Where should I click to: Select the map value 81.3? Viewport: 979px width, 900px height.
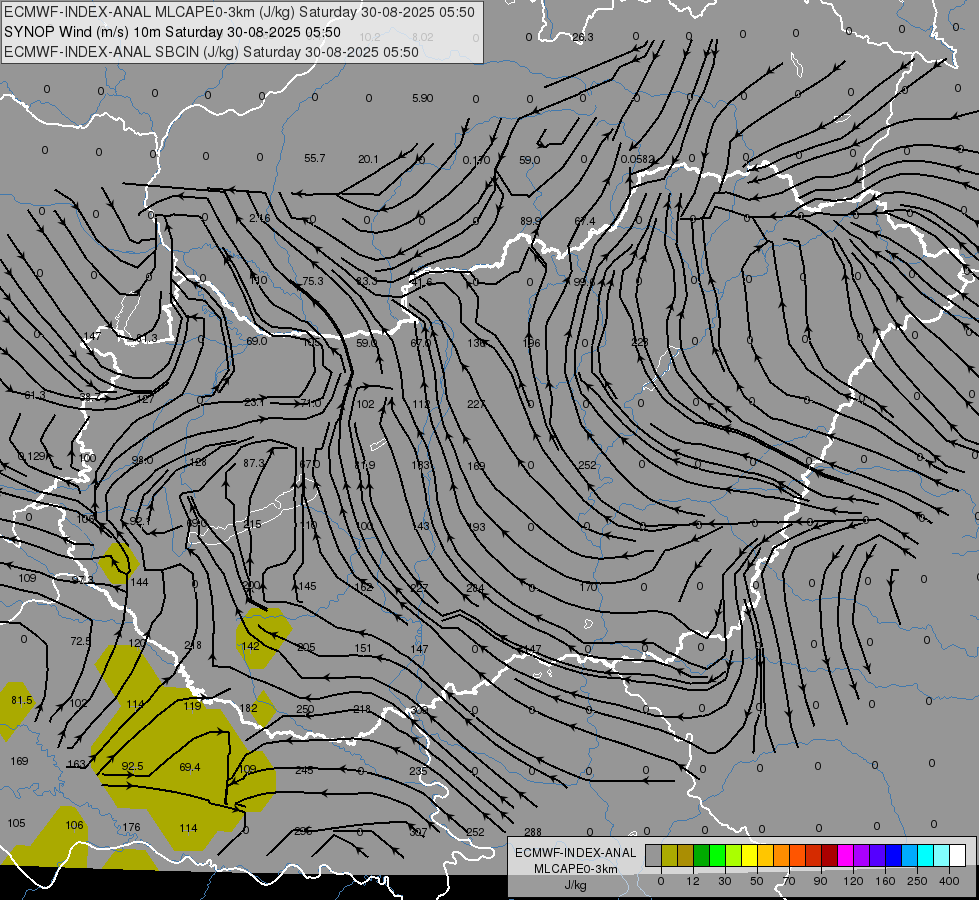[x=147, y=338]
